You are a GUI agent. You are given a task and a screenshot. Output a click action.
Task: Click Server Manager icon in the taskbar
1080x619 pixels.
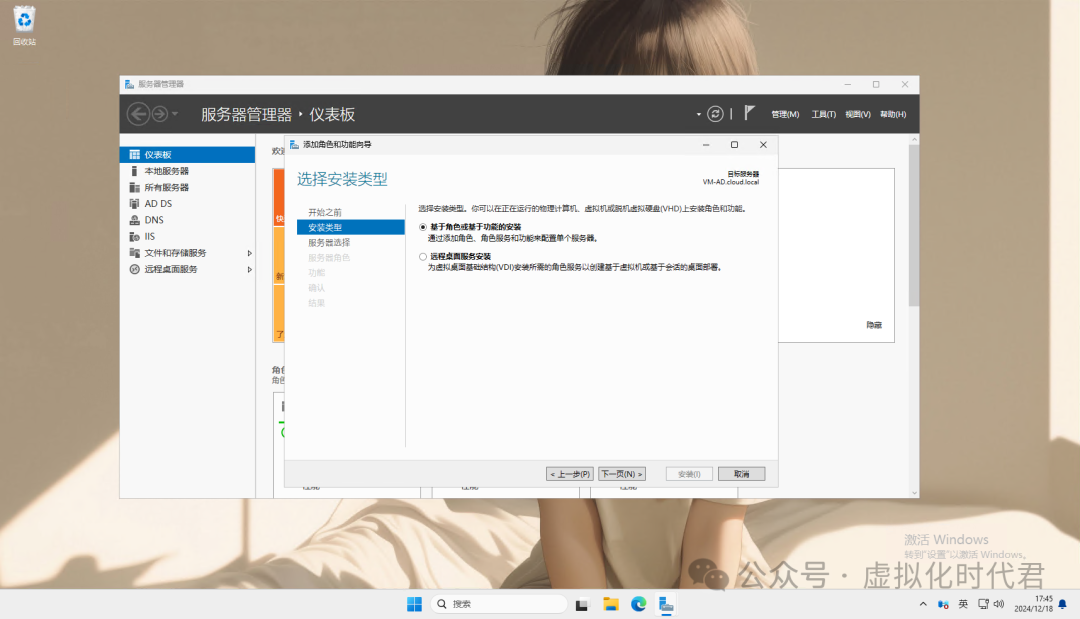666,604
